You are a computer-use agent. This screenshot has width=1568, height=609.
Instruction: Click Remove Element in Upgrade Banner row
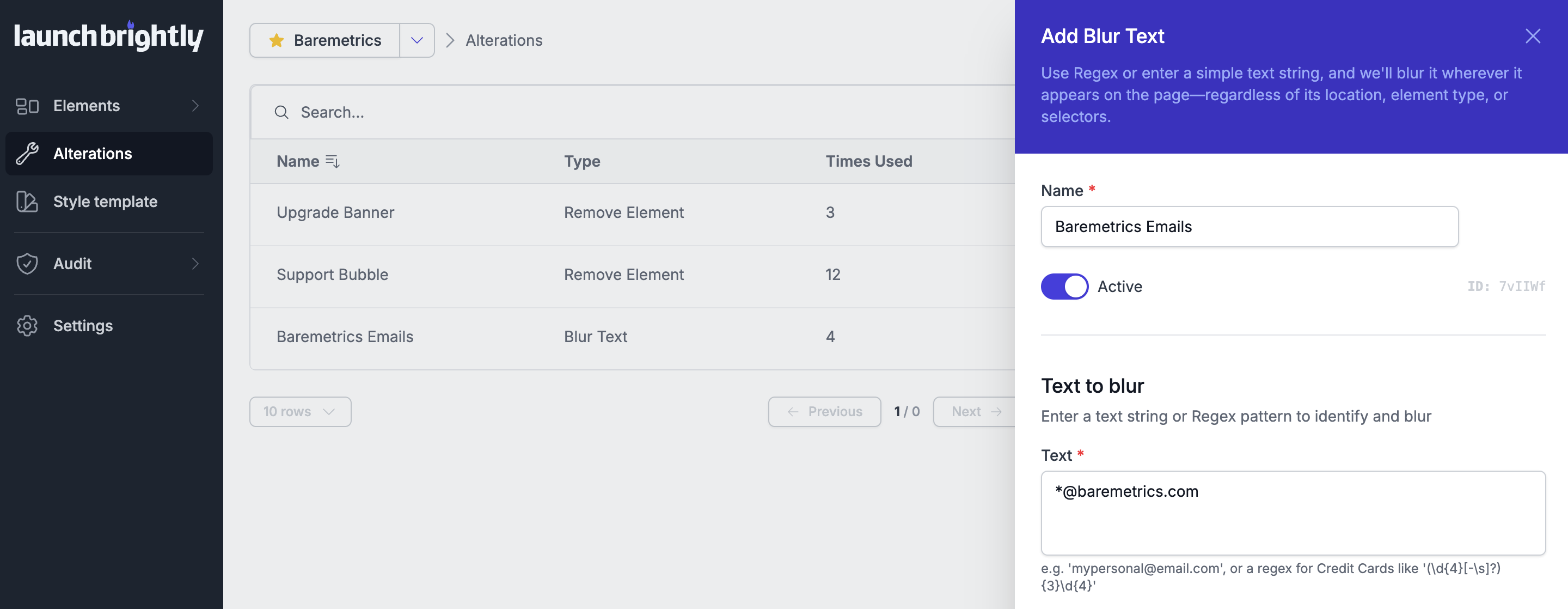coord(623,212)
